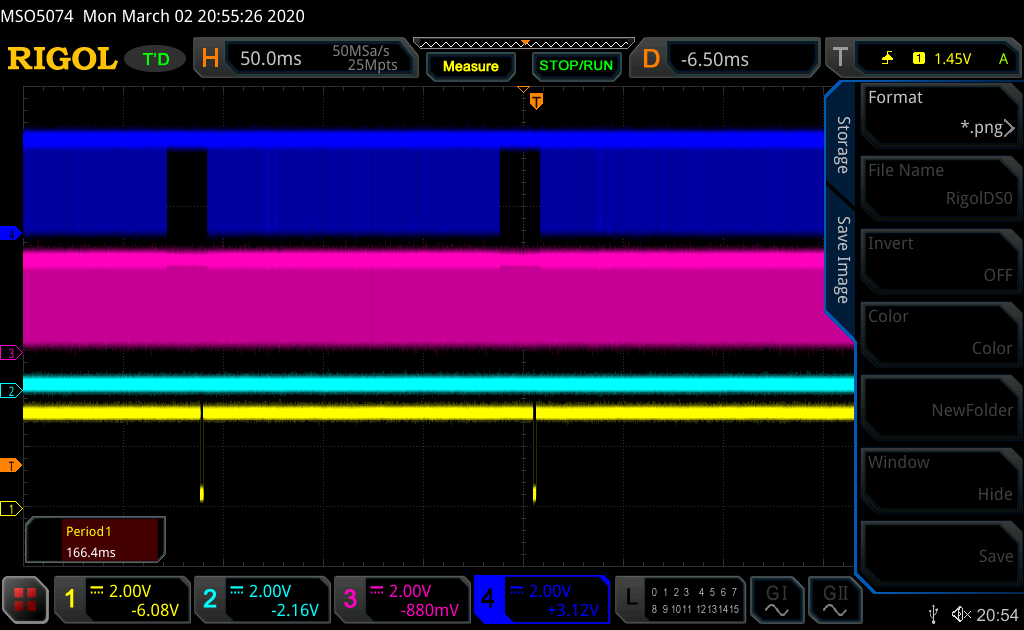Toggle channel 2 cyan button
This screenshot has height=630, width=1024.
click(261, 599)
